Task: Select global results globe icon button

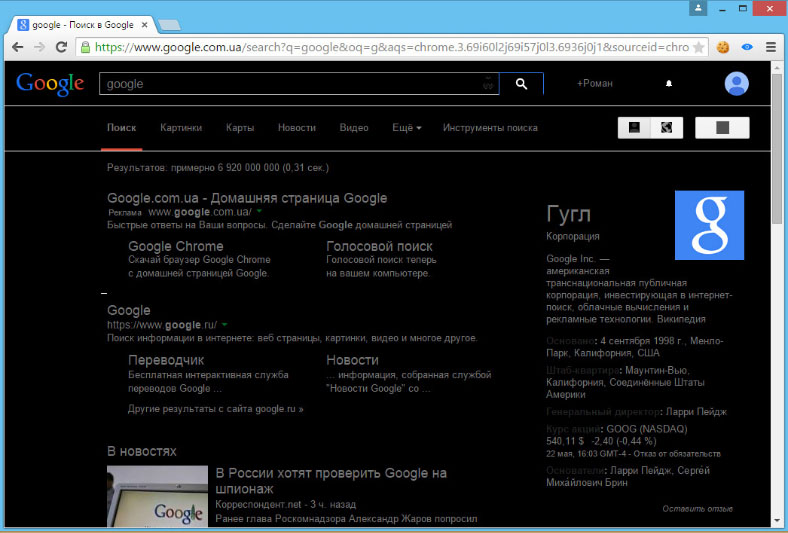Action: click(x=667, y=128)
